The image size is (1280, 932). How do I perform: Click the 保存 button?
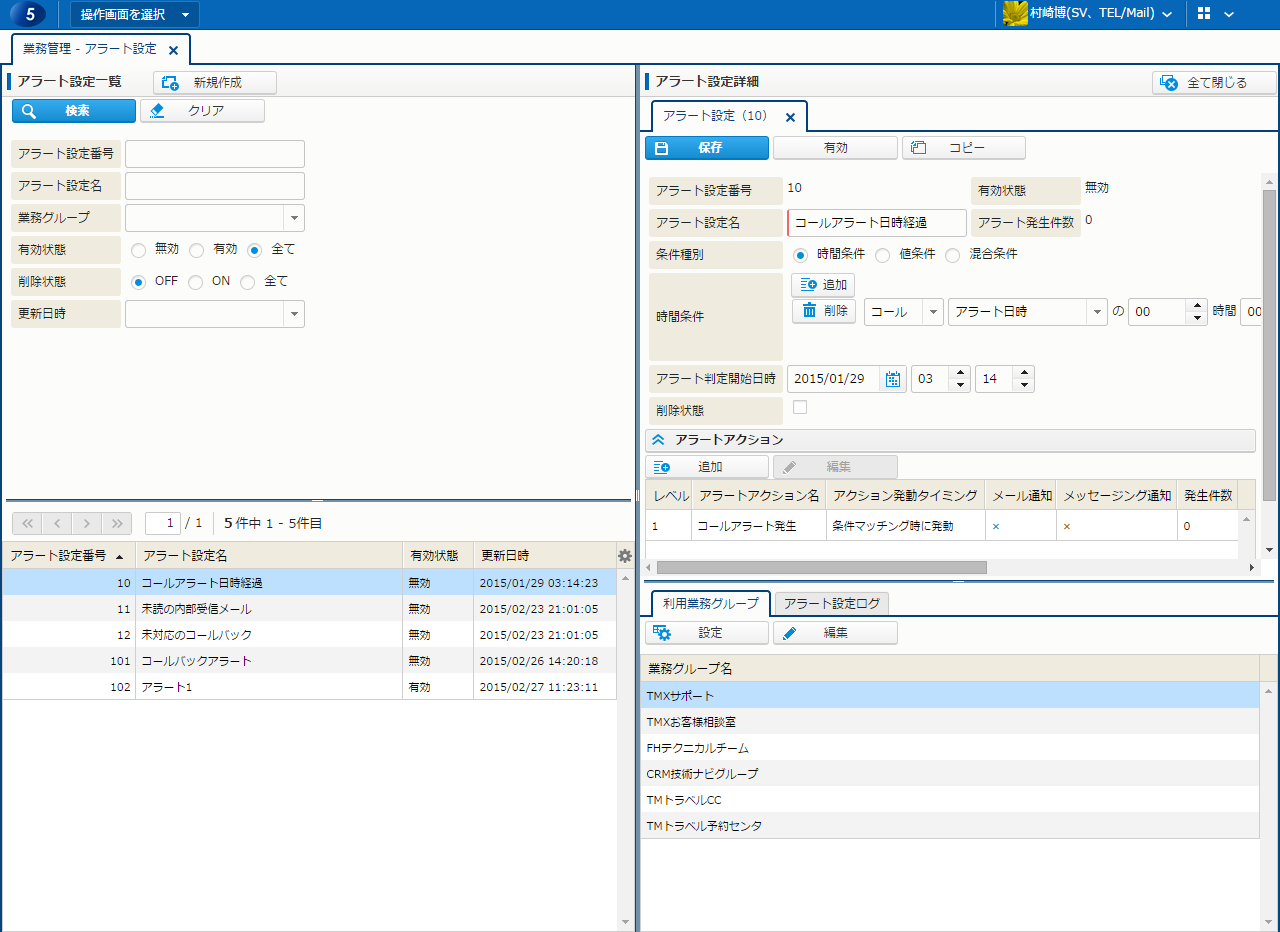coord(707,148)
